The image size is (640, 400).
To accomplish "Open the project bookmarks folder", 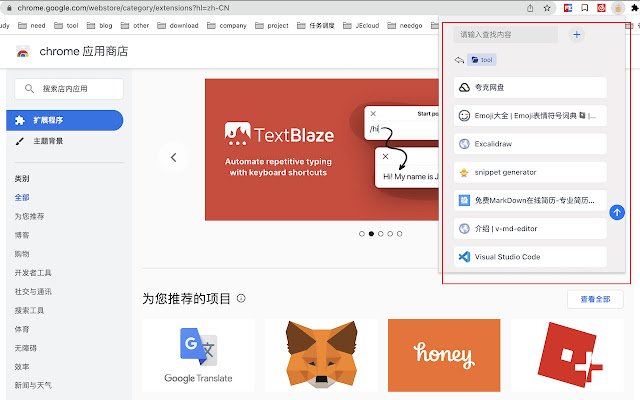I will [272, 25].
